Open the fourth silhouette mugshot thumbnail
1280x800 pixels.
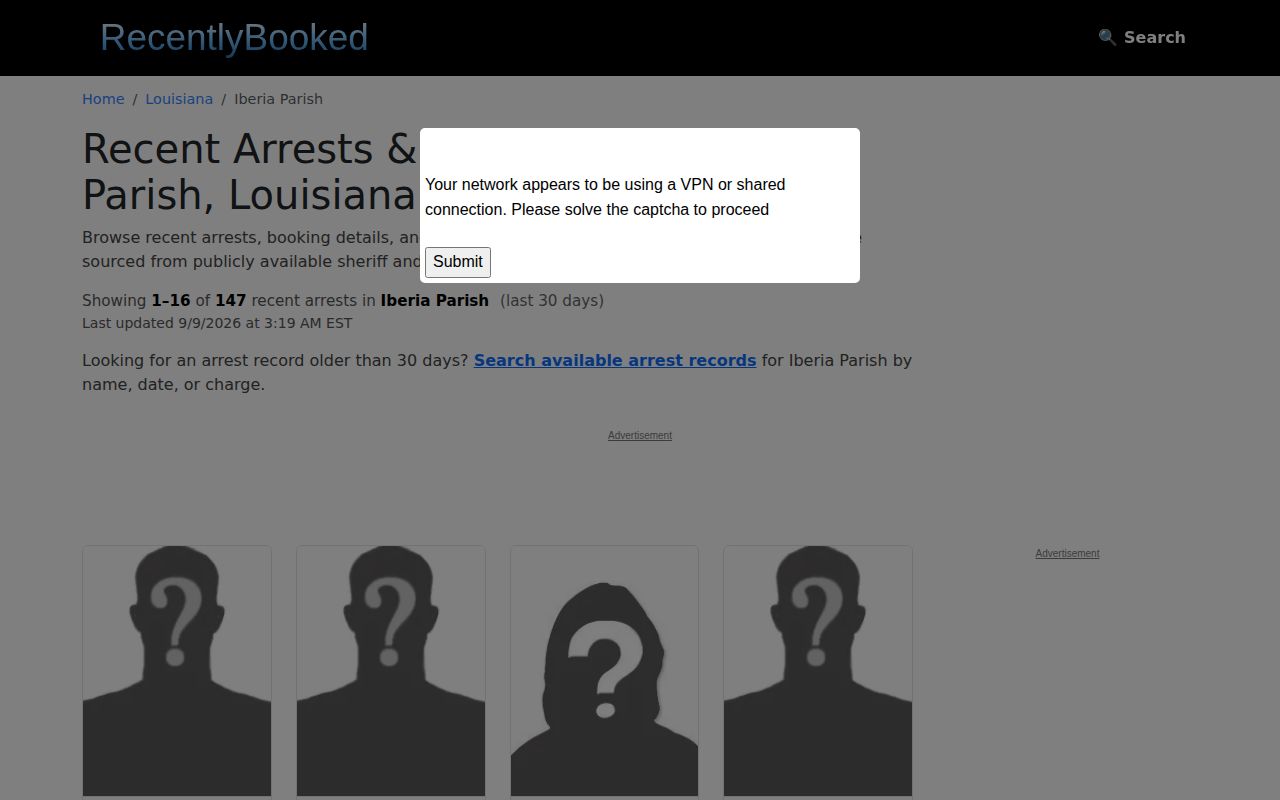point(818,671)
